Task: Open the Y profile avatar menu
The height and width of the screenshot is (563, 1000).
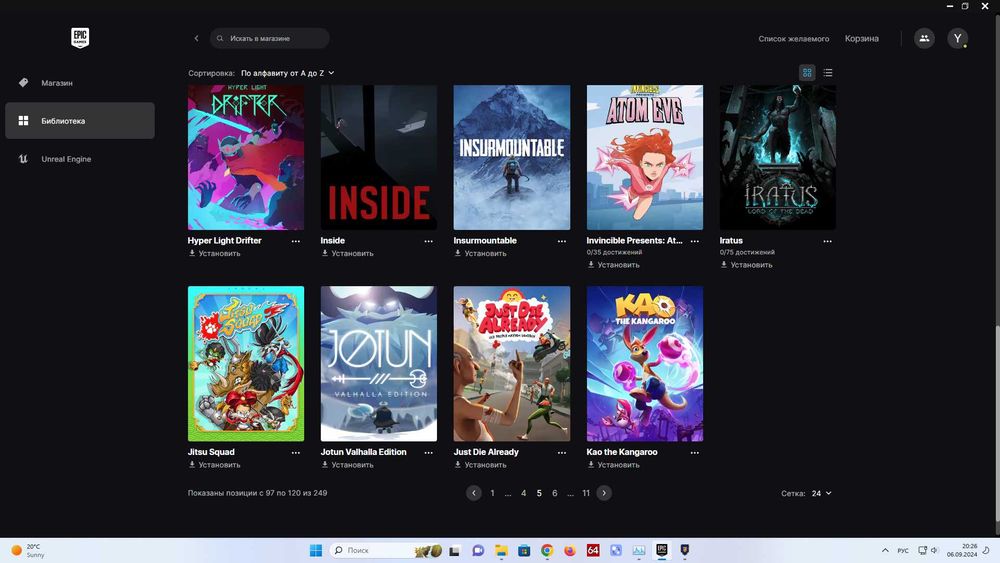Action: pos(957,38)
